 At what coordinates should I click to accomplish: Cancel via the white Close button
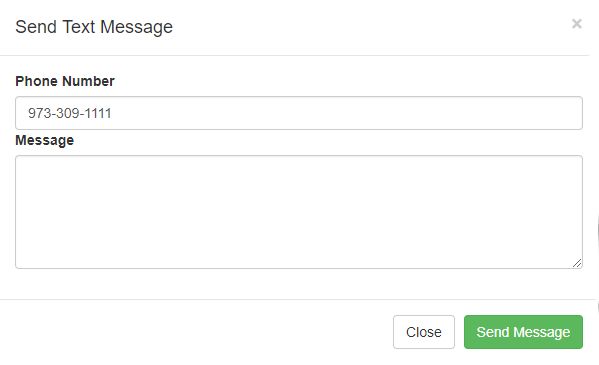(424, 332)
